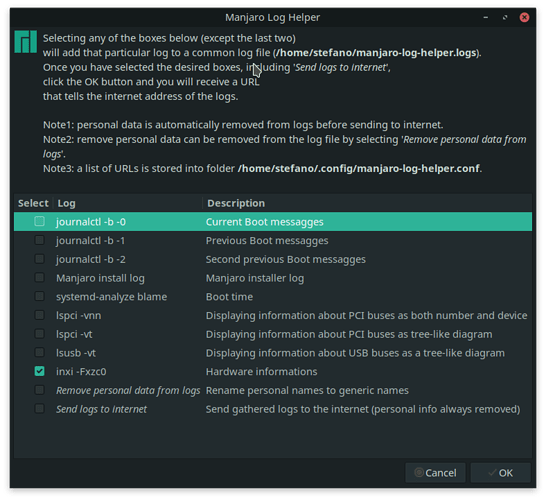The height and width of the screenshot is (500, 546).
Task: Click the 'systemd-analyze blame' label
Action: tap(111, 297)
